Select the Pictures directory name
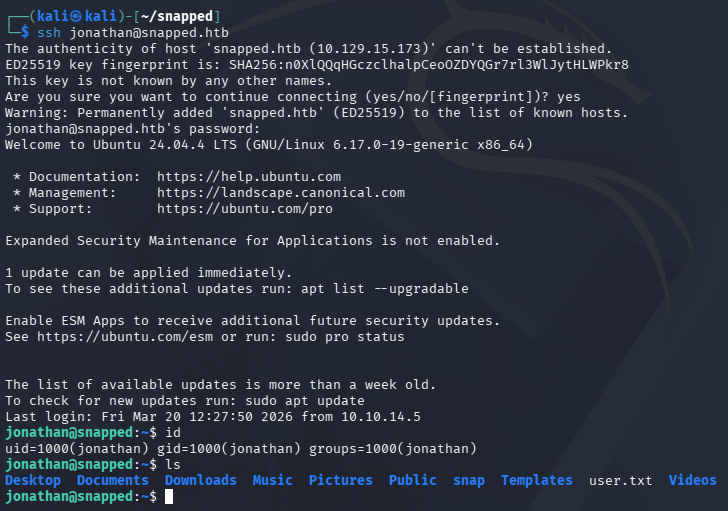This screenshot has width=728, height=511. point(341,481)
